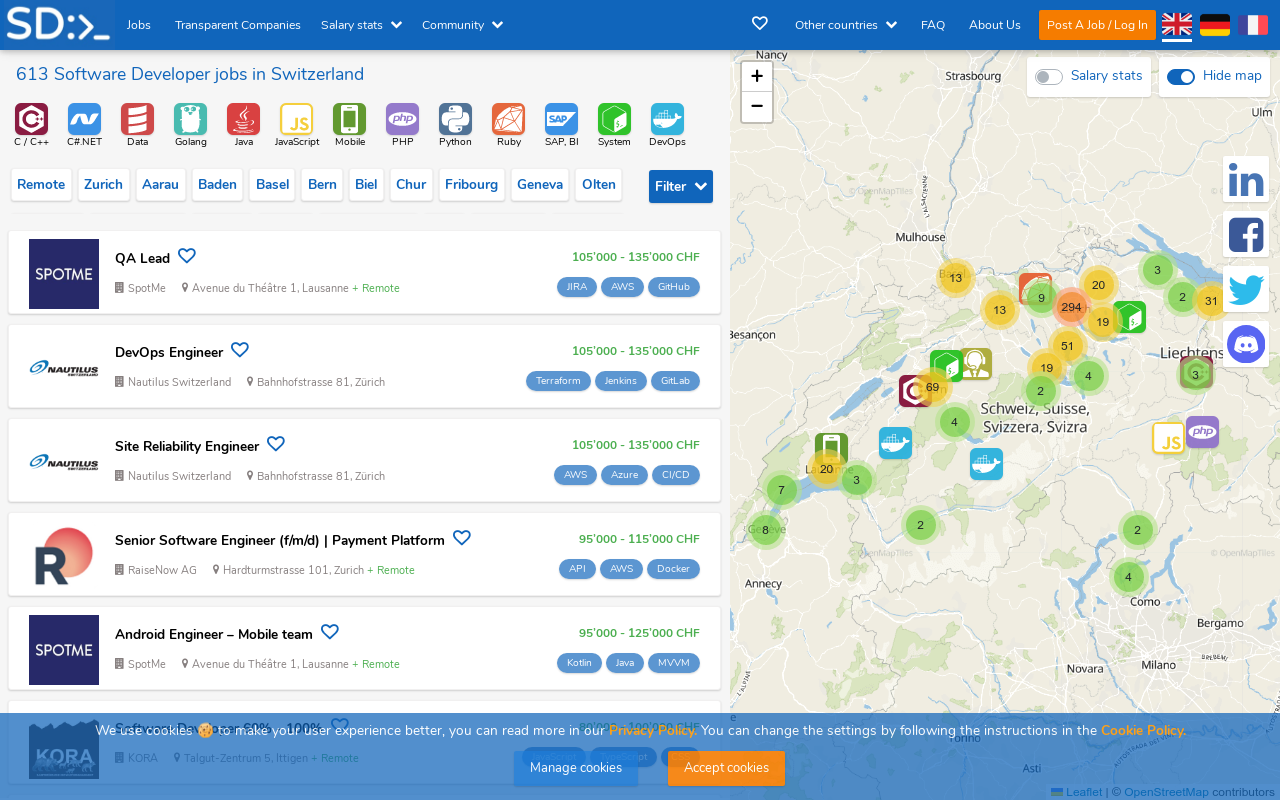This screenshot has width=1280, height=800.
Task: Click Post A Job / Log In button
Action: pyautogui.click(x=1097, y=25)
